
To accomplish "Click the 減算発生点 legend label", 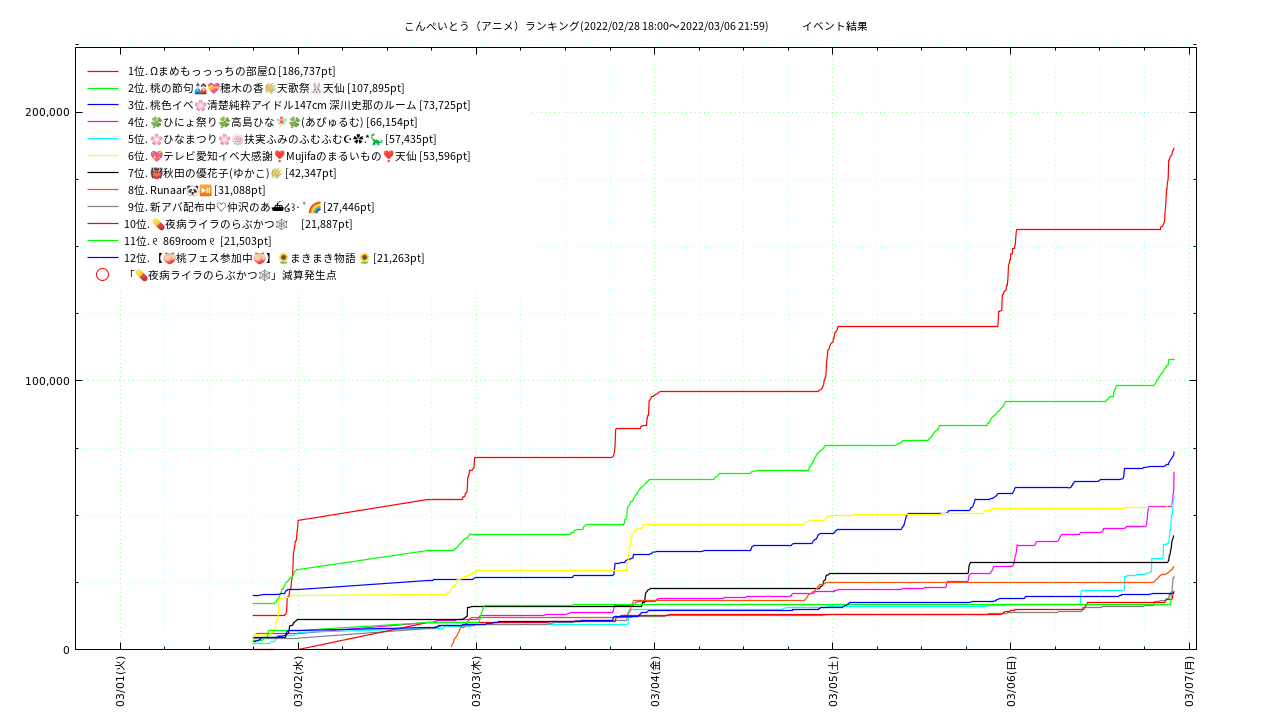I will 231,275.
